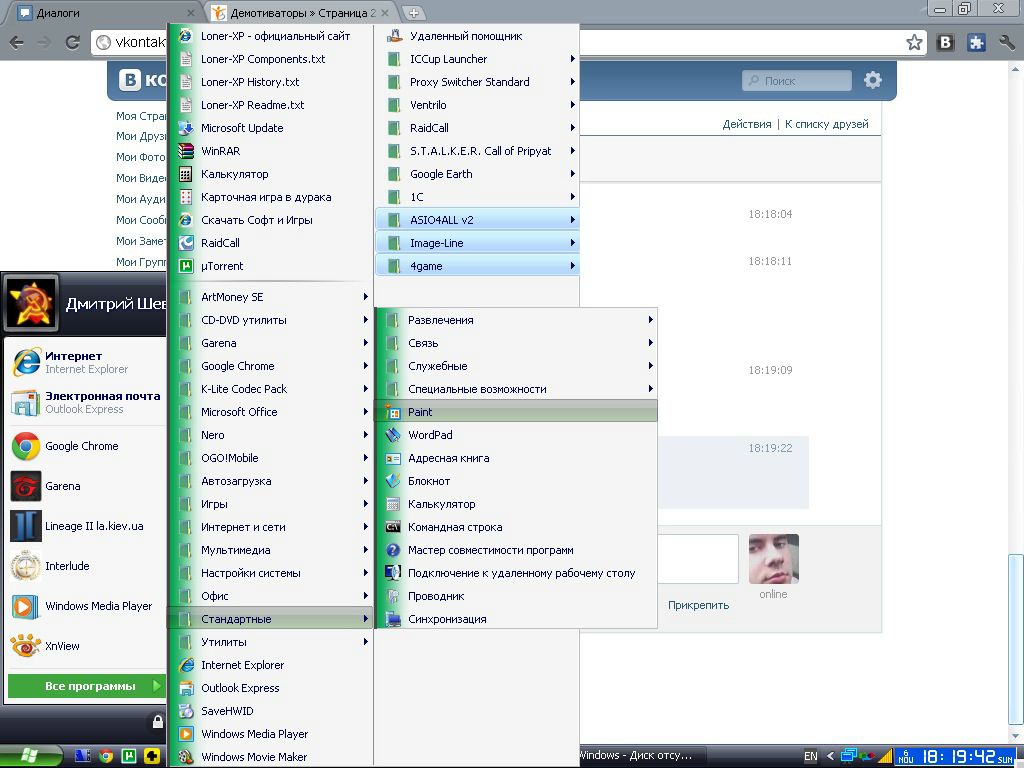Screen dimensions: 1024x768
Task: Choose the Синхронизация menu item
Action: (x=515, y=619)
